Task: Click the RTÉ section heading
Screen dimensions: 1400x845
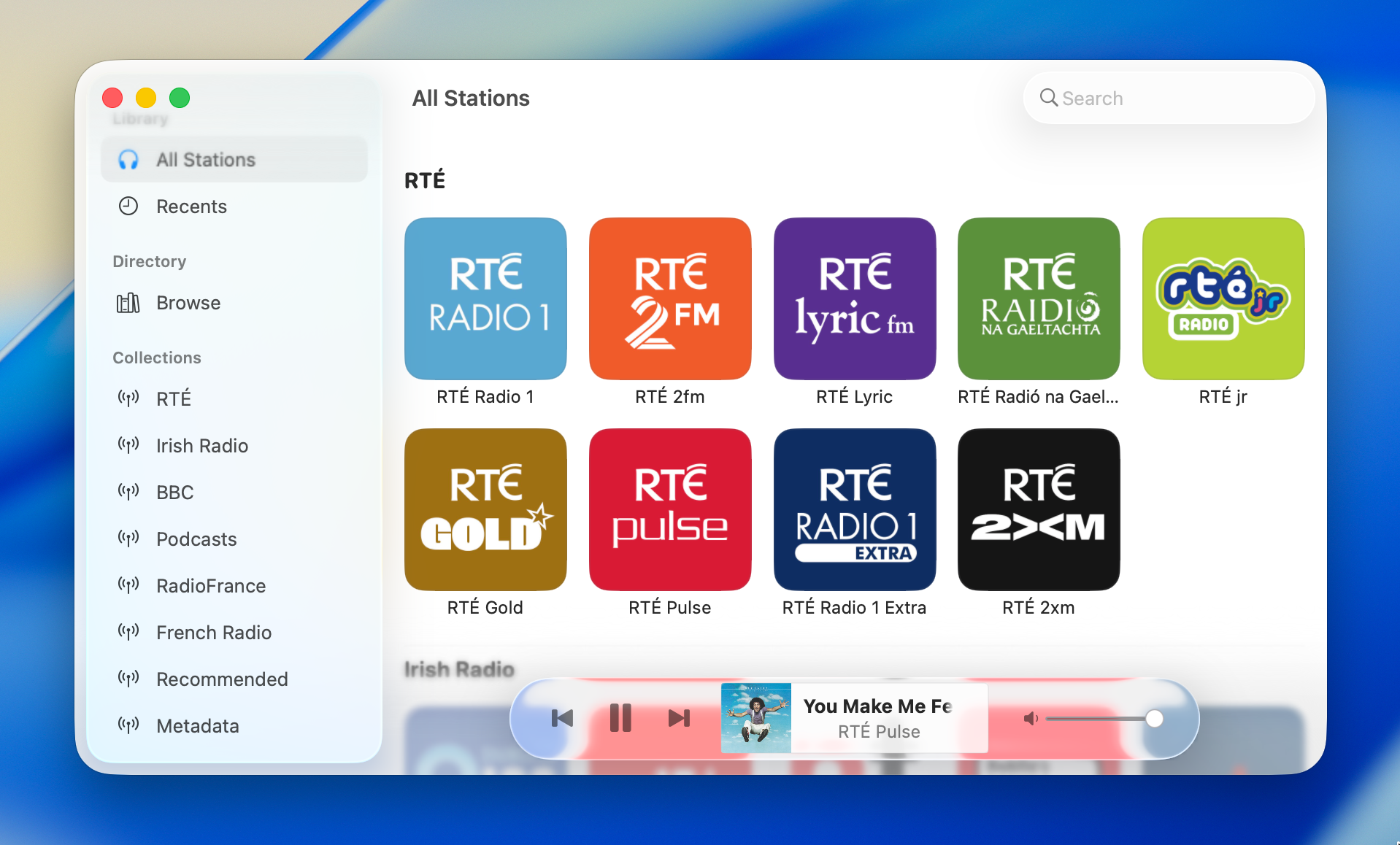Action: click(x=425, y=180)
